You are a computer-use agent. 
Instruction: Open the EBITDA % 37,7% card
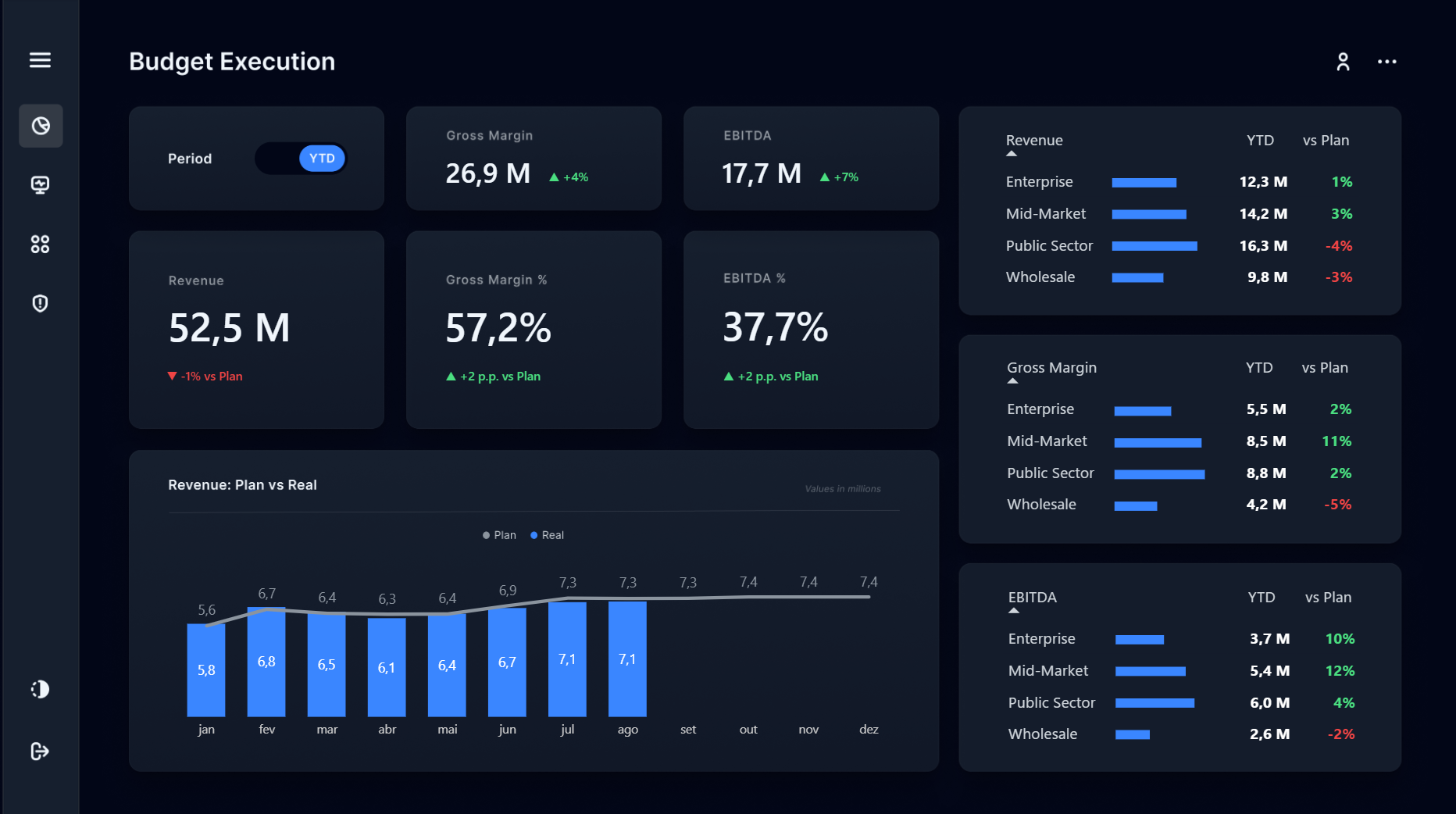[811, 330]
